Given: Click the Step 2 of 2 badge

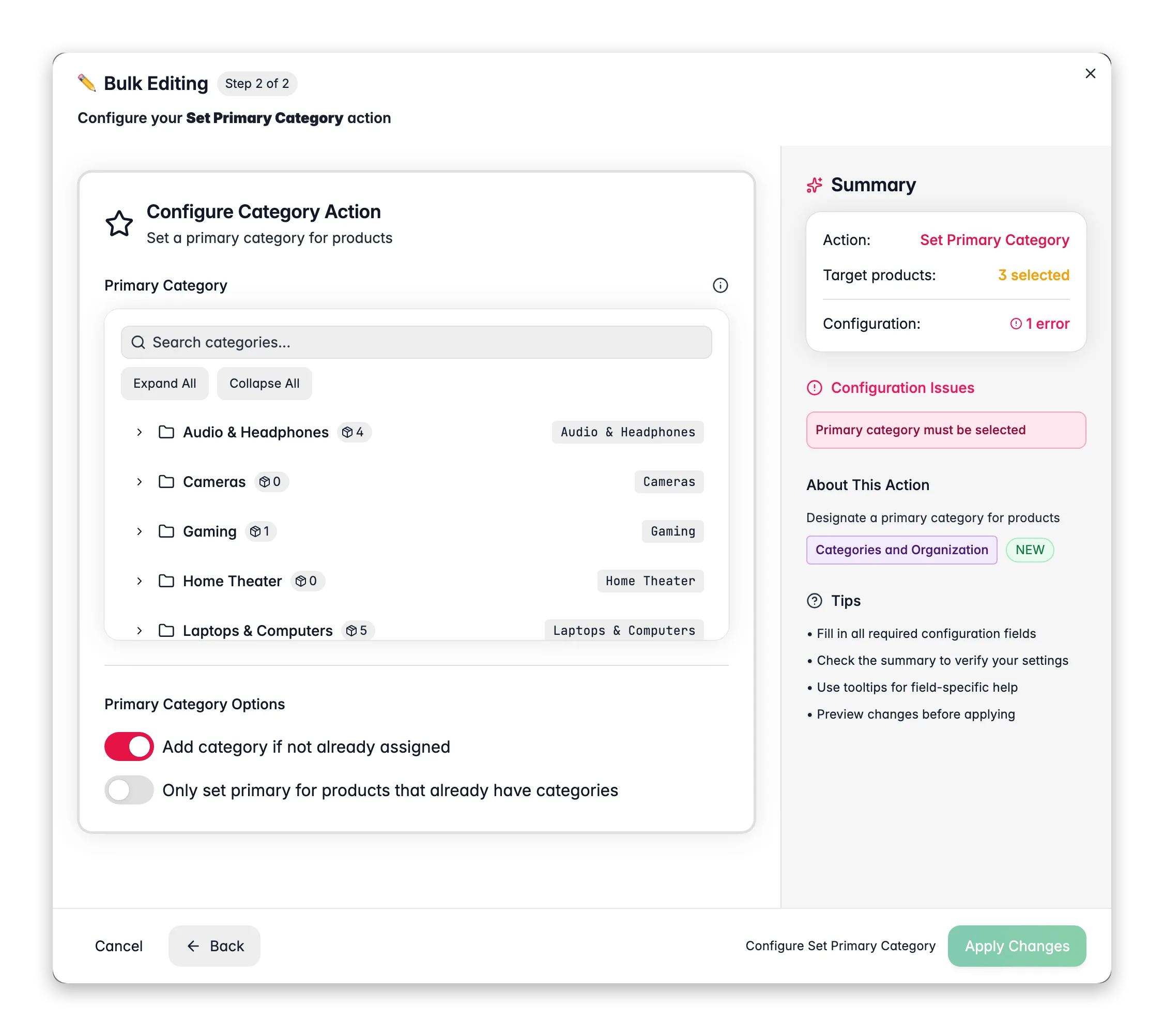Looking at the screenshot, I should [x=257, y=84].
